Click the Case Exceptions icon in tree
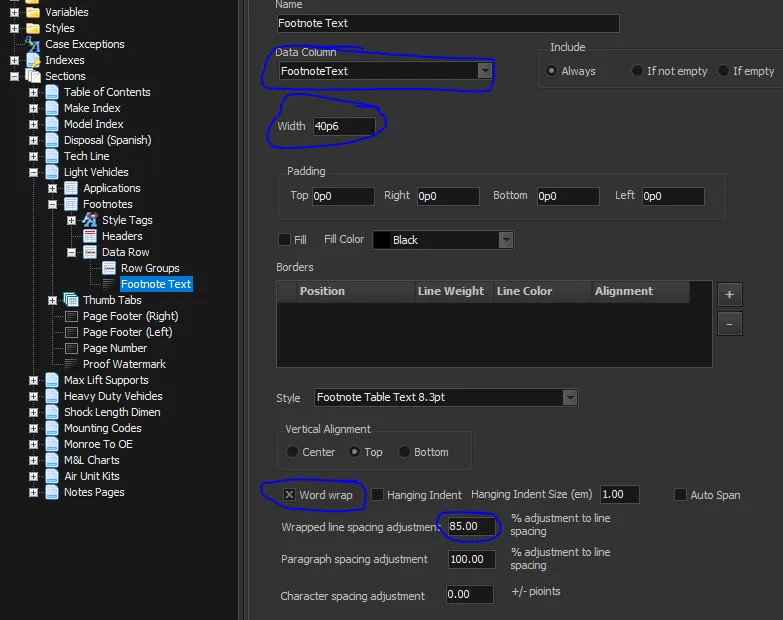The height and width of the screenshot is (620, 783). click(x=32, y=44)
